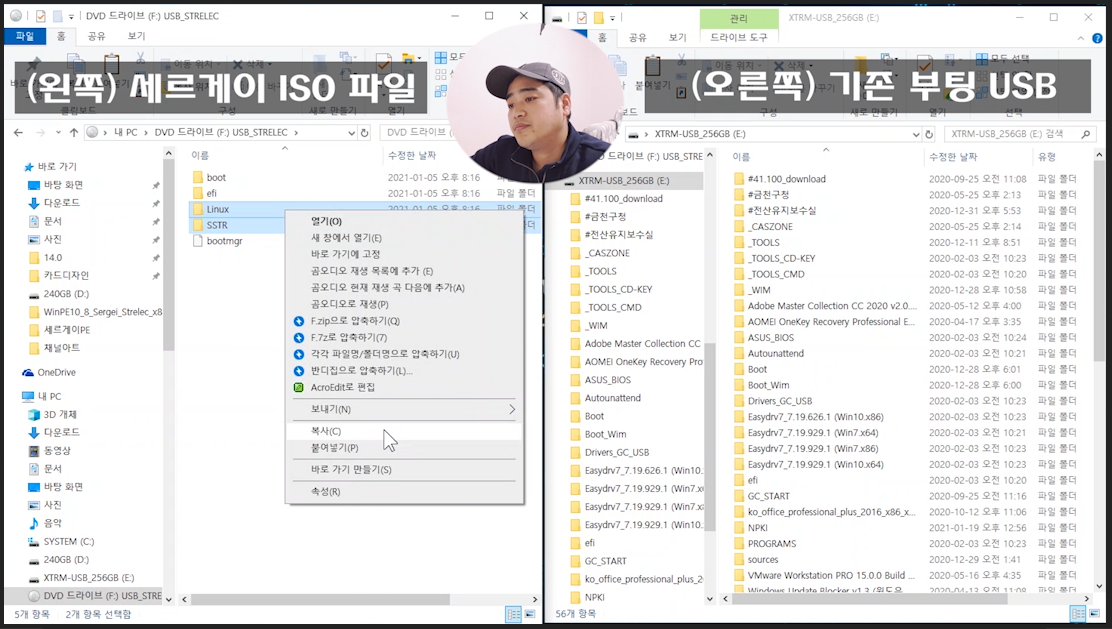The image size is (1112, 629).
Task: Select the boot folder in left window
Action: point(216,177)
